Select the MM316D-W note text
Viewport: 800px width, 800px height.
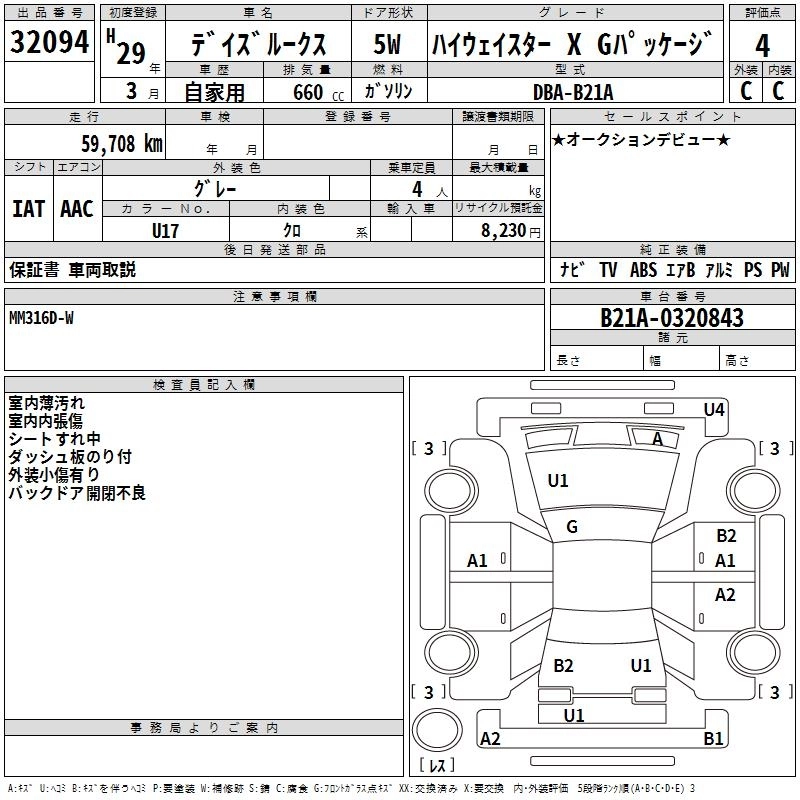(x=41, y=317)
